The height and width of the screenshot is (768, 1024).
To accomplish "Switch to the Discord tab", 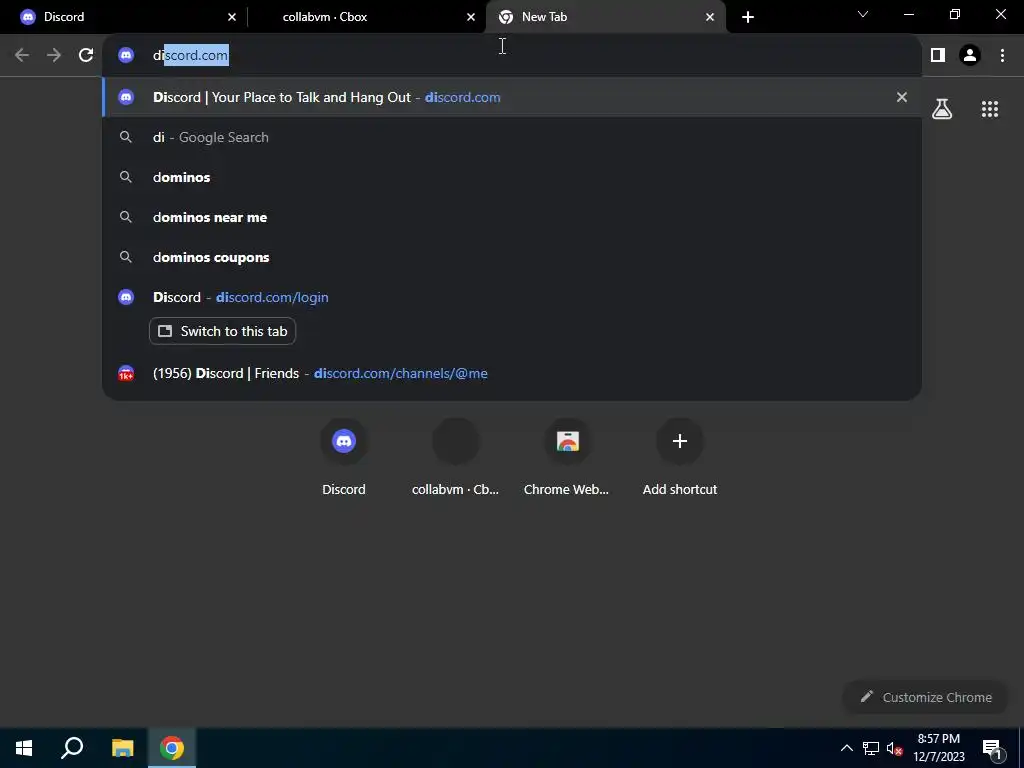I will [x=124, y=17].
